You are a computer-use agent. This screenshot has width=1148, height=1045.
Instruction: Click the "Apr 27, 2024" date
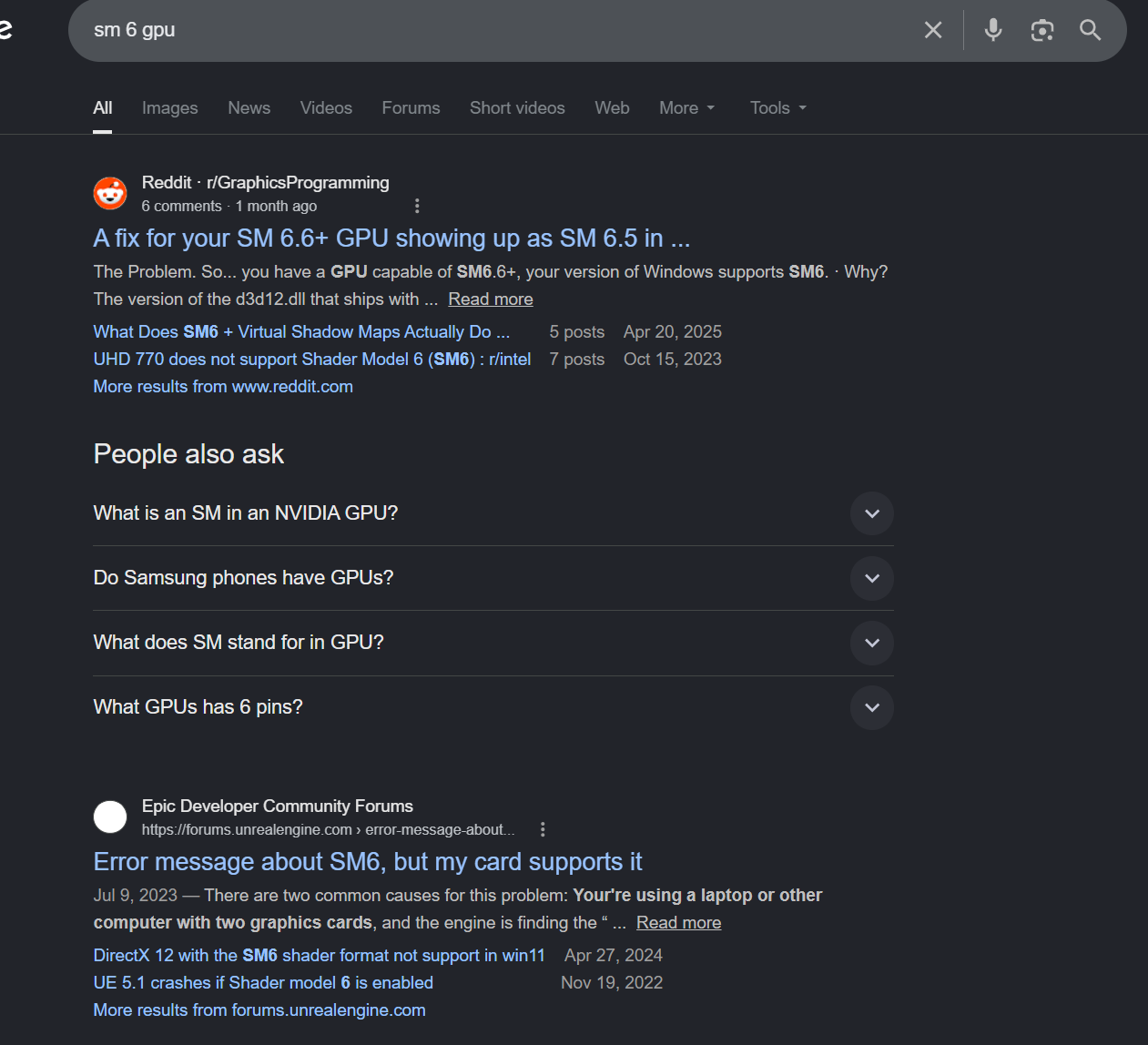(614, 956)
